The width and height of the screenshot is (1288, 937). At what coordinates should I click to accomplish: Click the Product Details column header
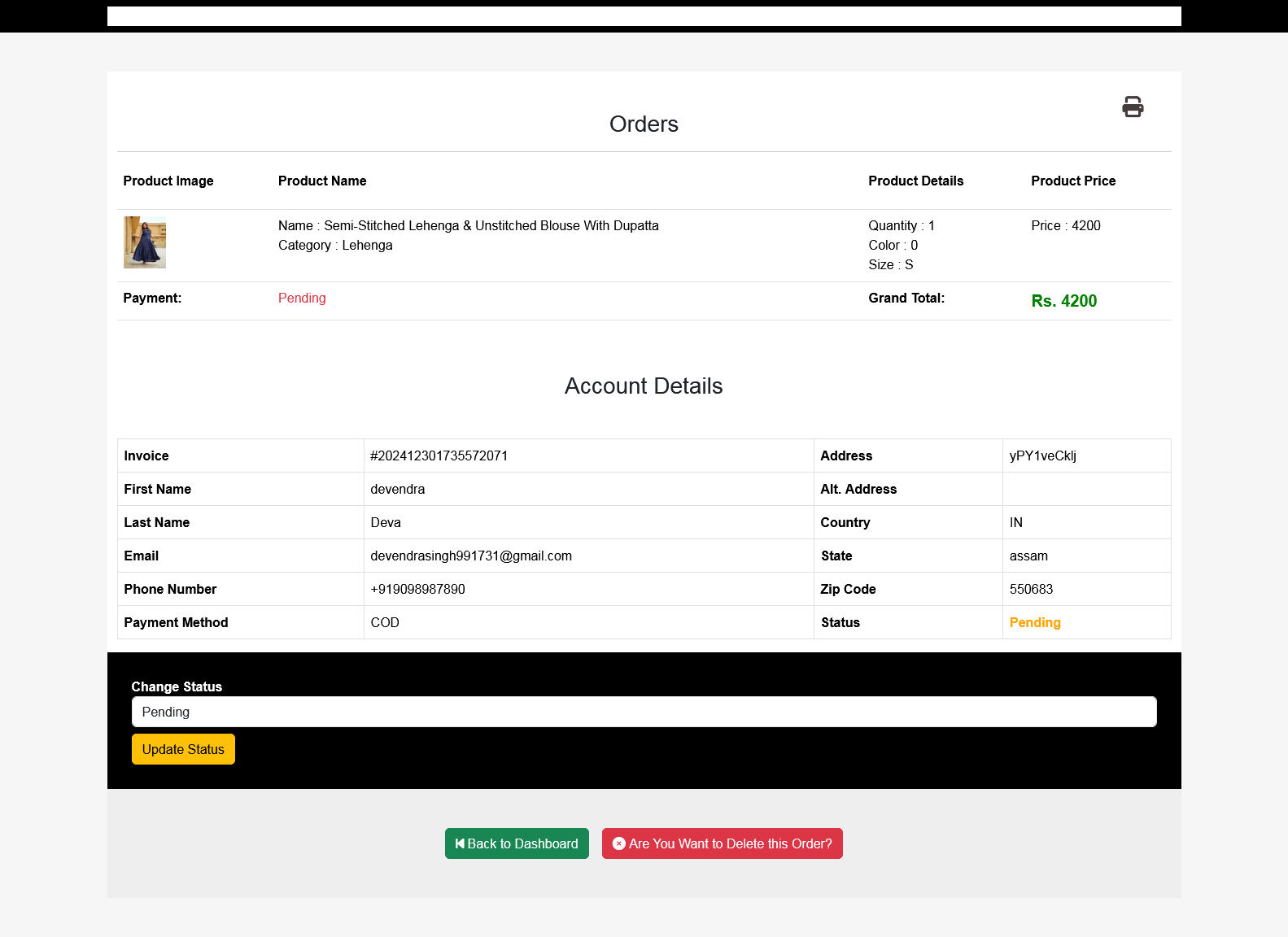coord(915,181)
